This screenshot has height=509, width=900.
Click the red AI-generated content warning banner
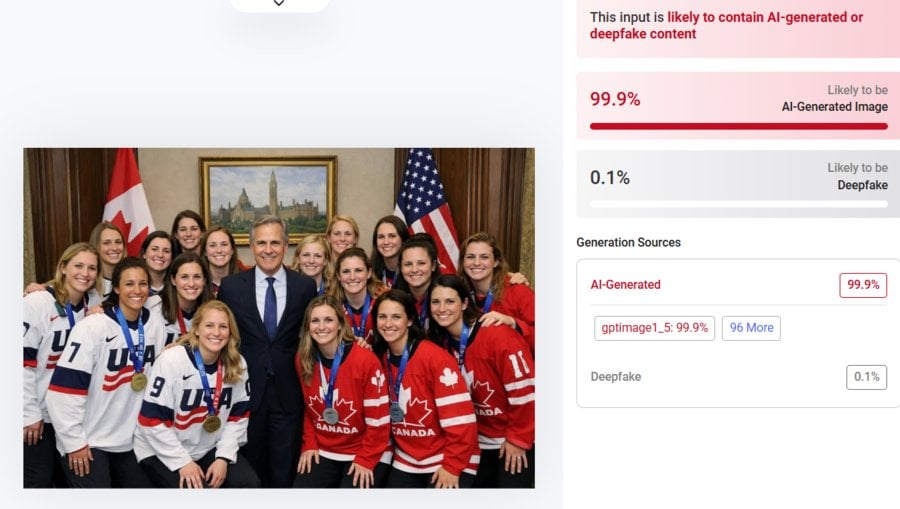point(738,26)
